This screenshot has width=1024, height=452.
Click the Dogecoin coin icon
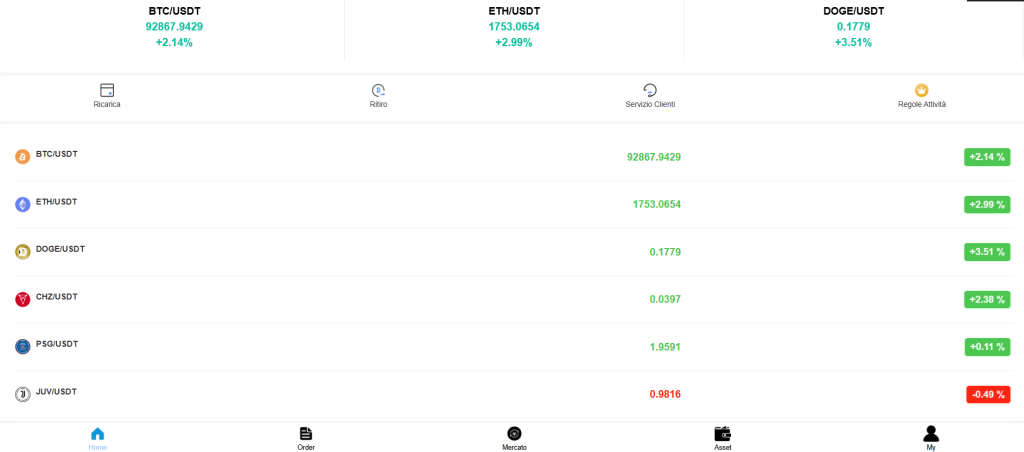click(x=23, y=252)
